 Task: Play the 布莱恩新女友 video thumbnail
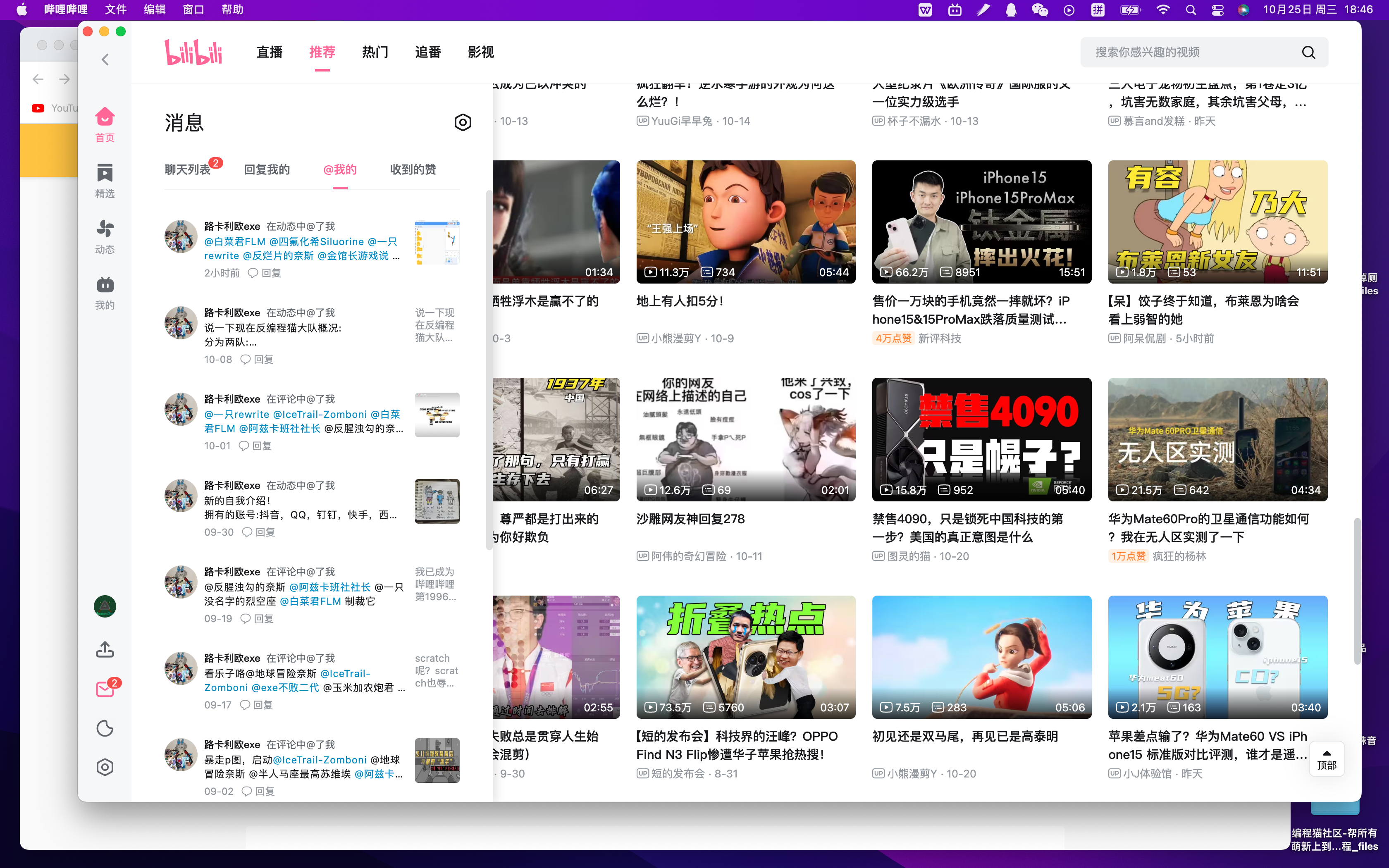tap(1217, 222)
